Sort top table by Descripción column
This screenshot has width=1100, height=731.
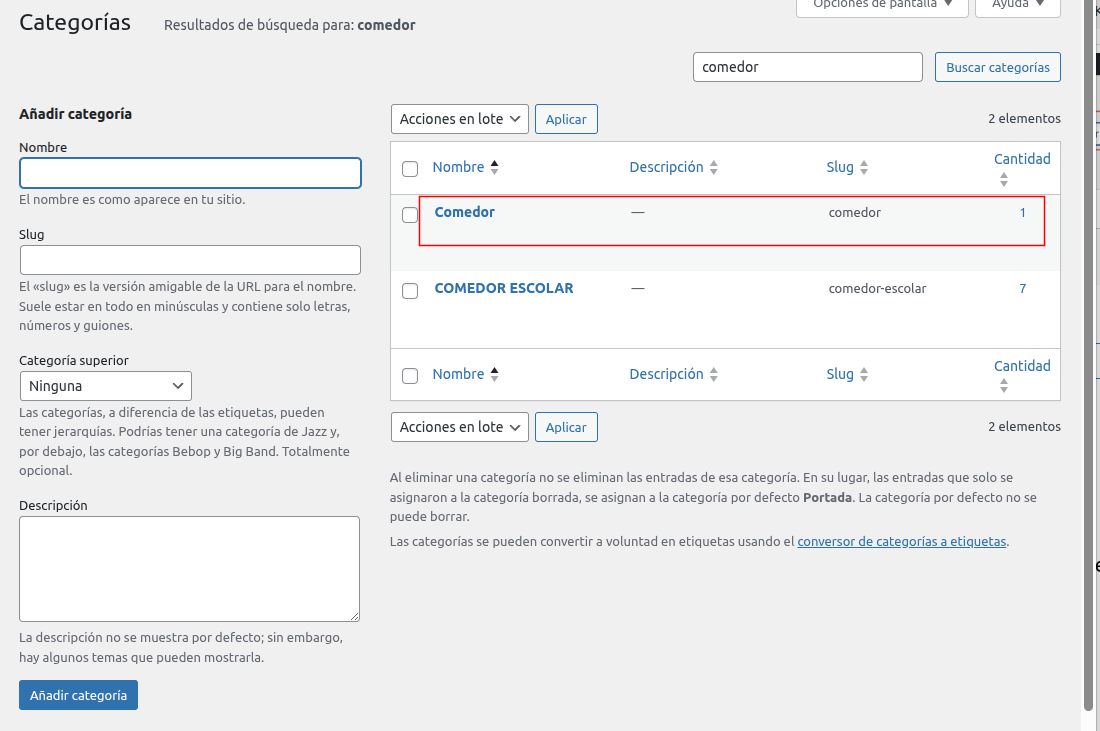(666, 168)
